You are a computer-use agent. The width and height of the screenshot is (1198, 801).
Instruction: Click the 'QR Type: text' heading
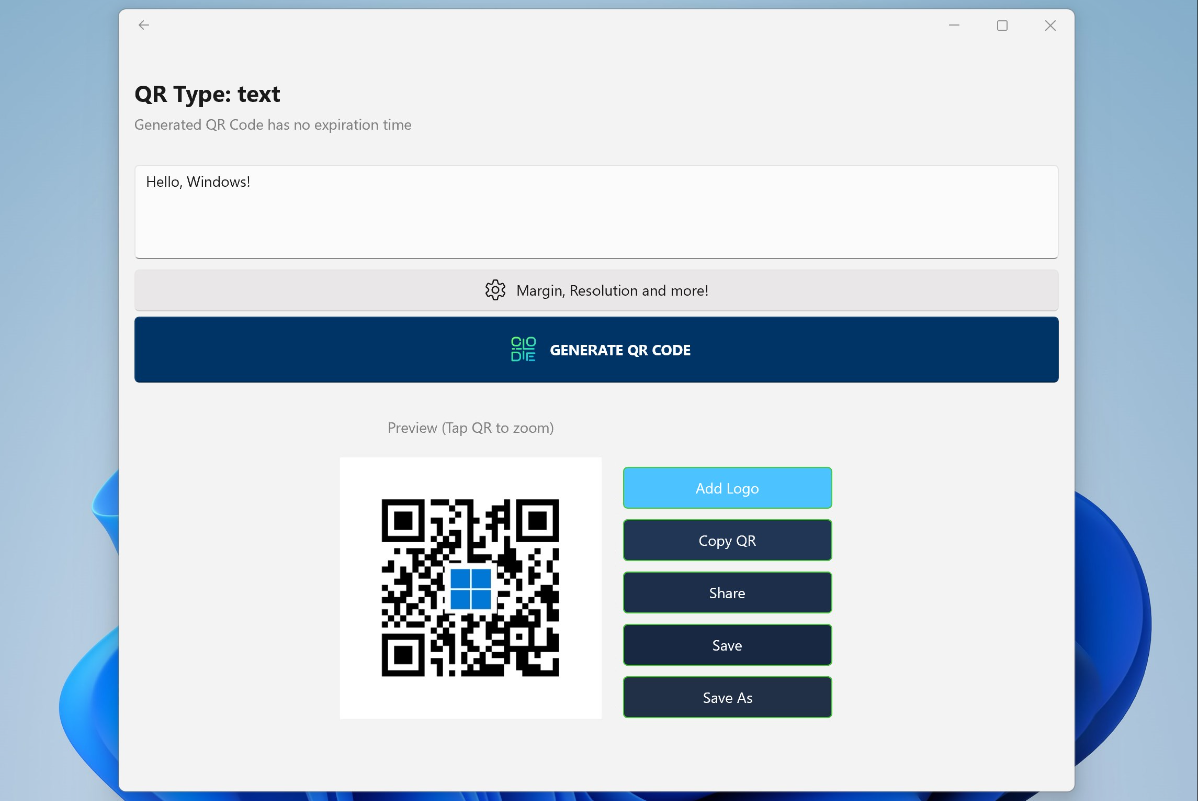click(208, 94)
